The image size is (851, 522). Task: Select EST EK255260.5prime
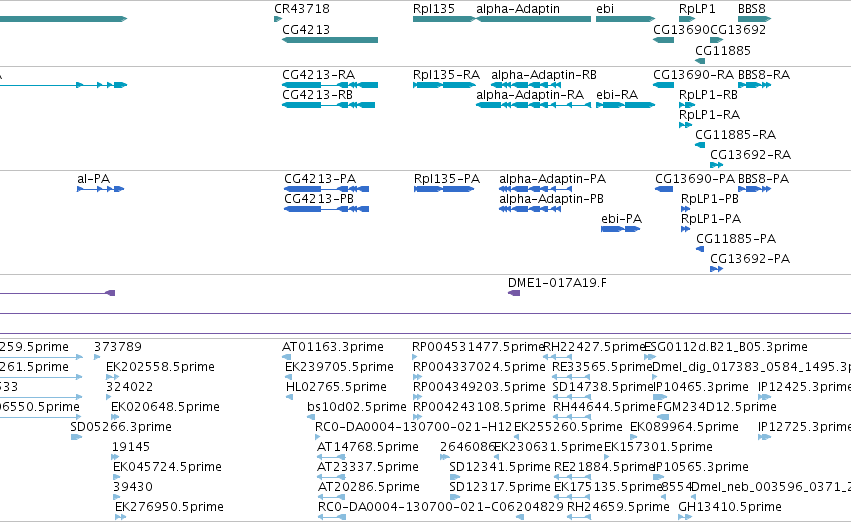[568, 427]
